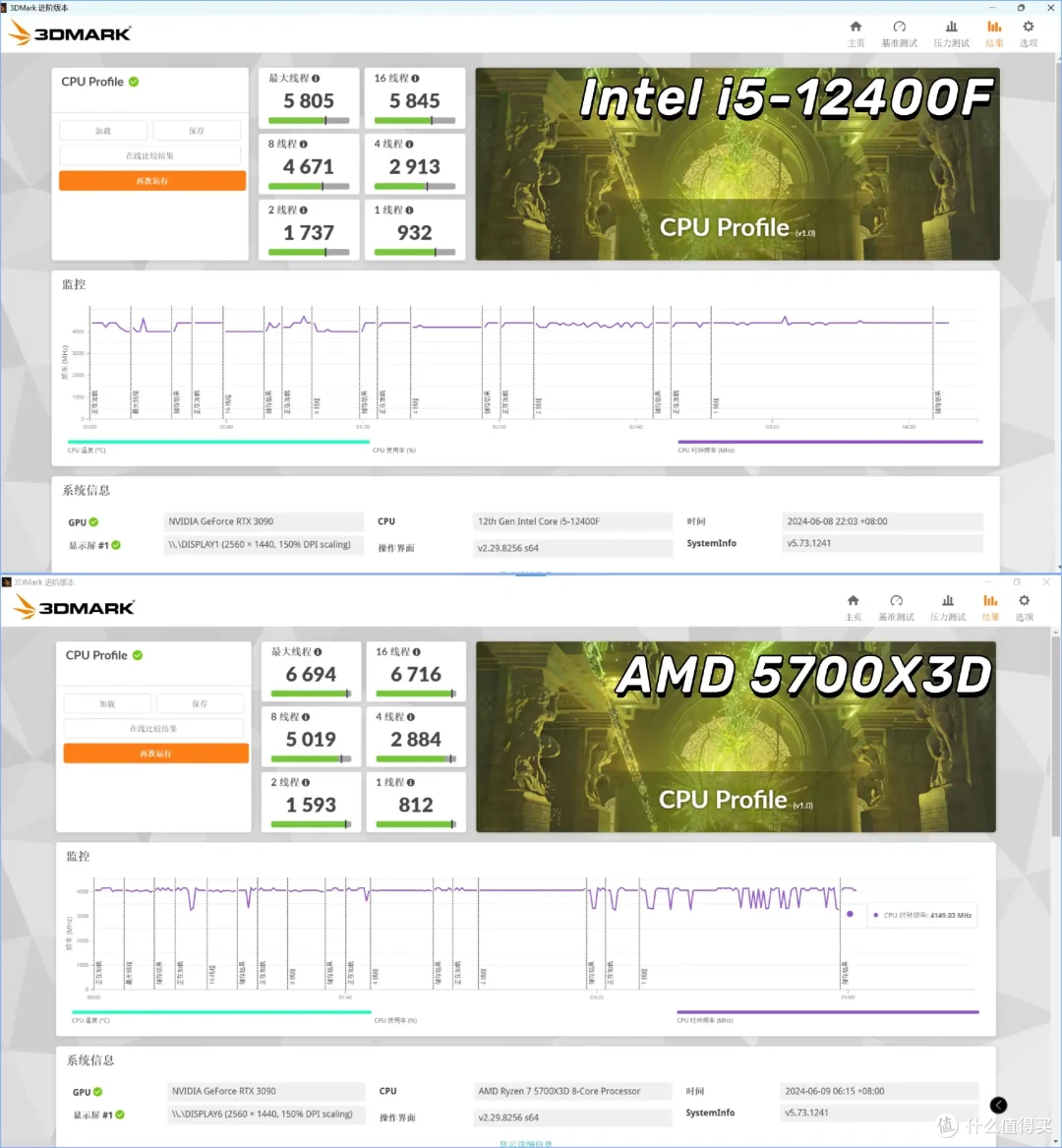
Task: Click the green checkmark beside CPU Profile title
Action: tap(136, 82)
